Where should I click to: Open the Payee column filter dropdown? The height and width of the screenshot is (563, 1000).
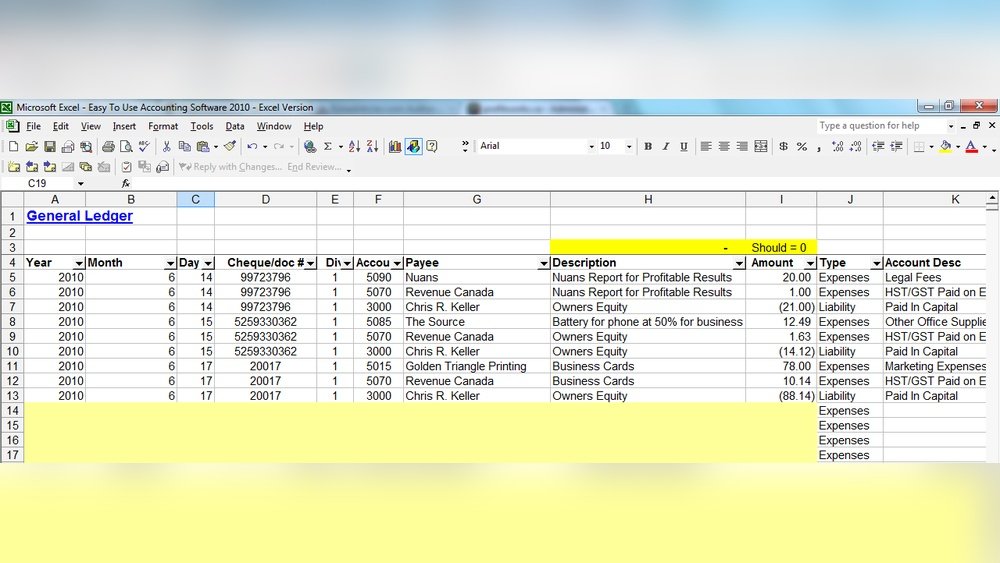point(544,264)
